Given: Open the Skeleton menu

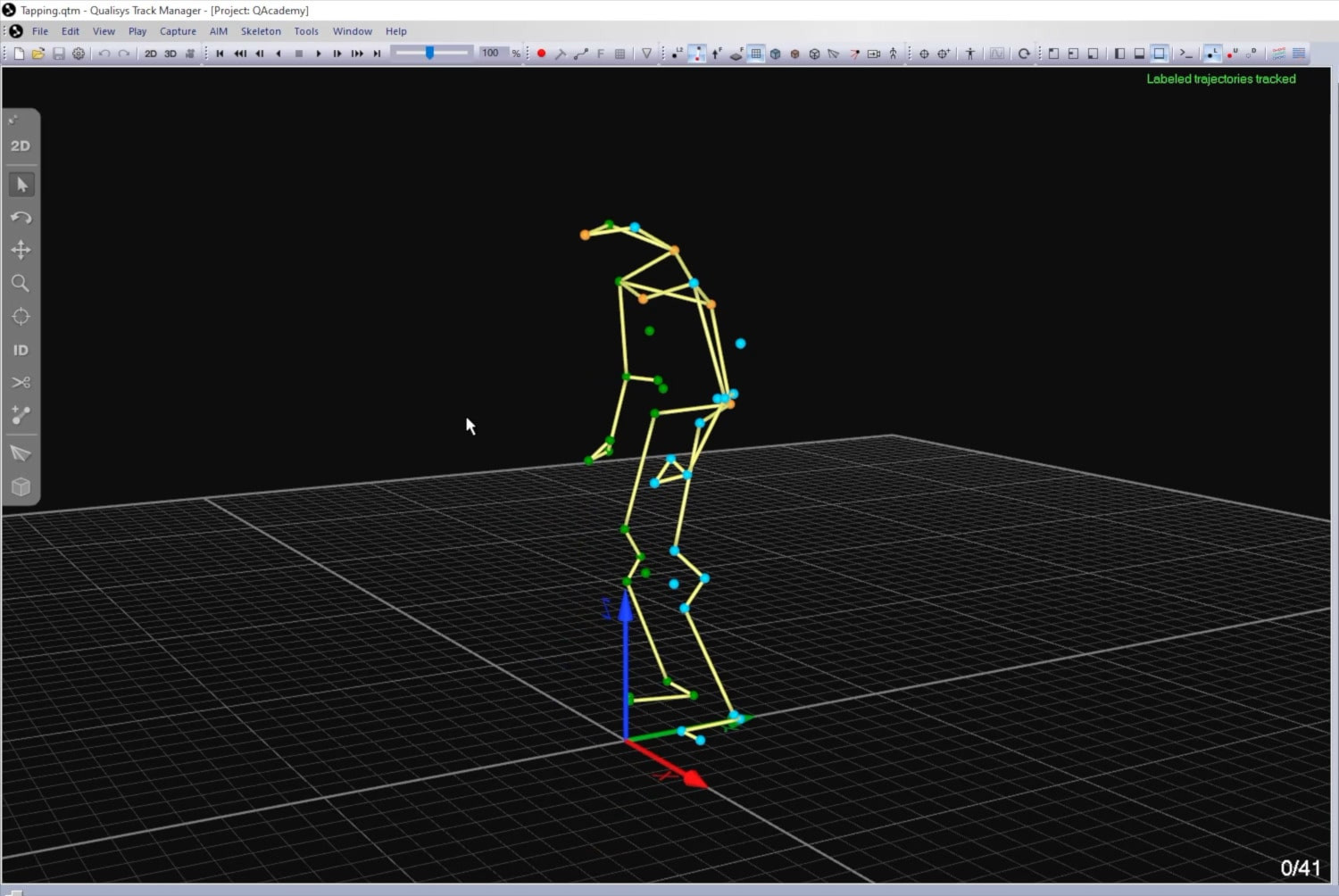Looking at the screenshot, I should (x=261, y=31).
